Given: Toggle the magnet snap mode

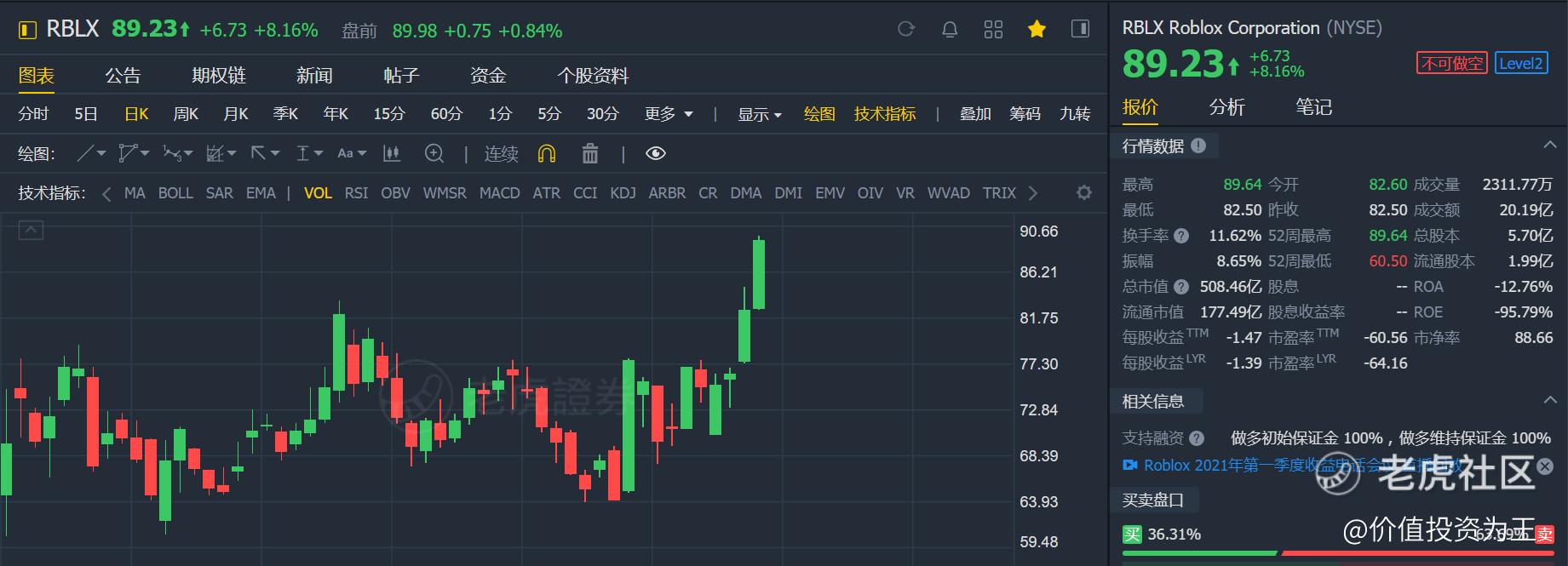Looking at the screenshot, I should [547, 154].
